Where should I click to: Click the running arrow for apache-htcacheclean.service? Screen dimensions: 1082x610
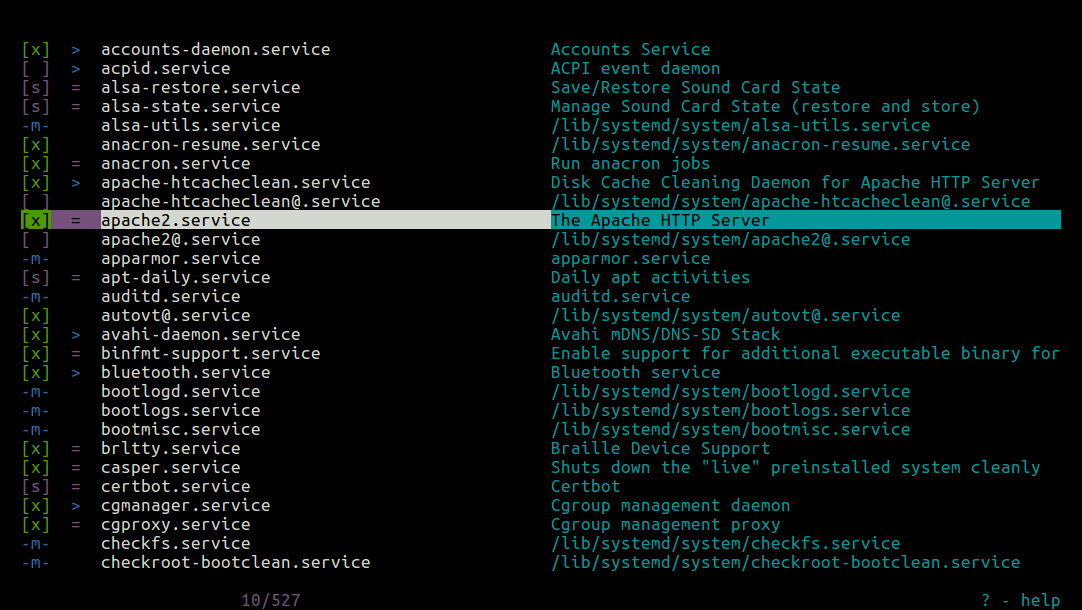click(76, 182)
